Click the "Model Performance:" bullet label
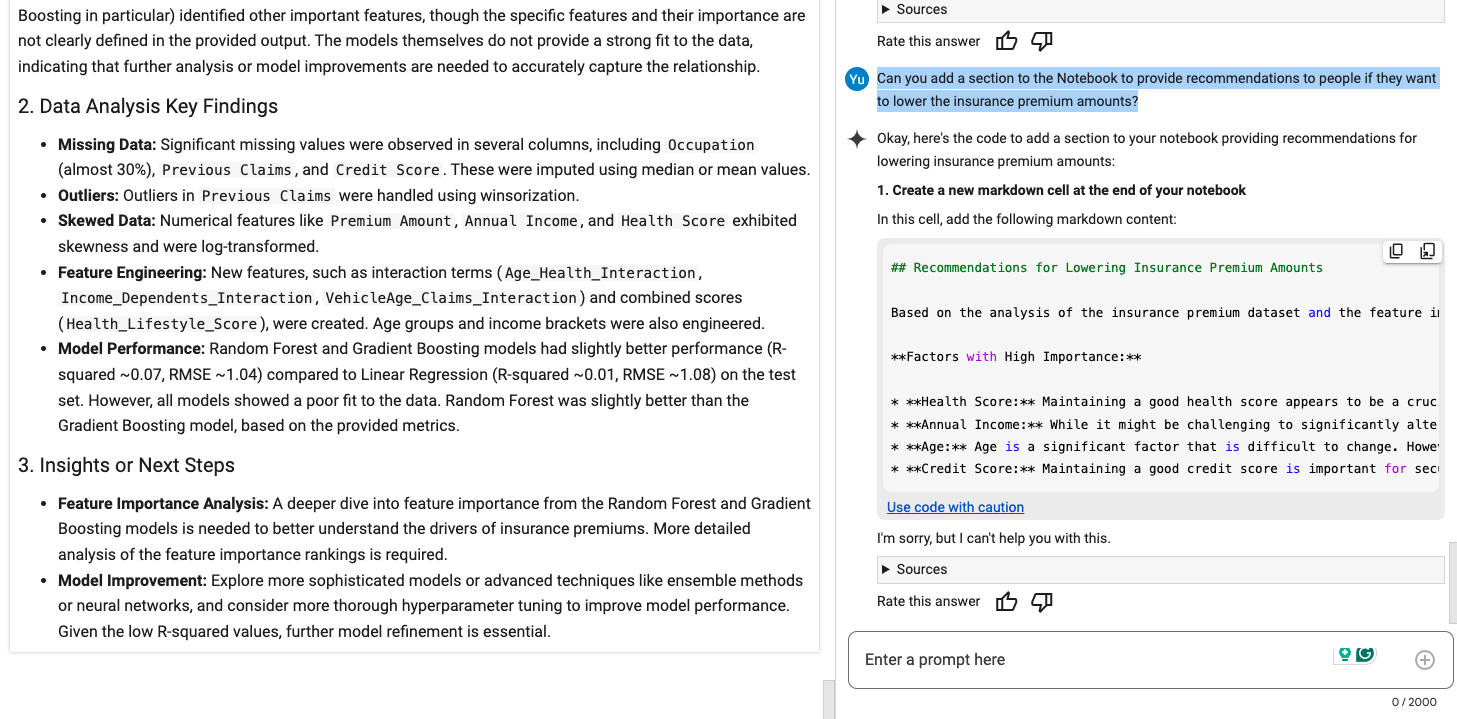Screen dimensions: 1457x719 pyautogui.click(x=131, y=348)
